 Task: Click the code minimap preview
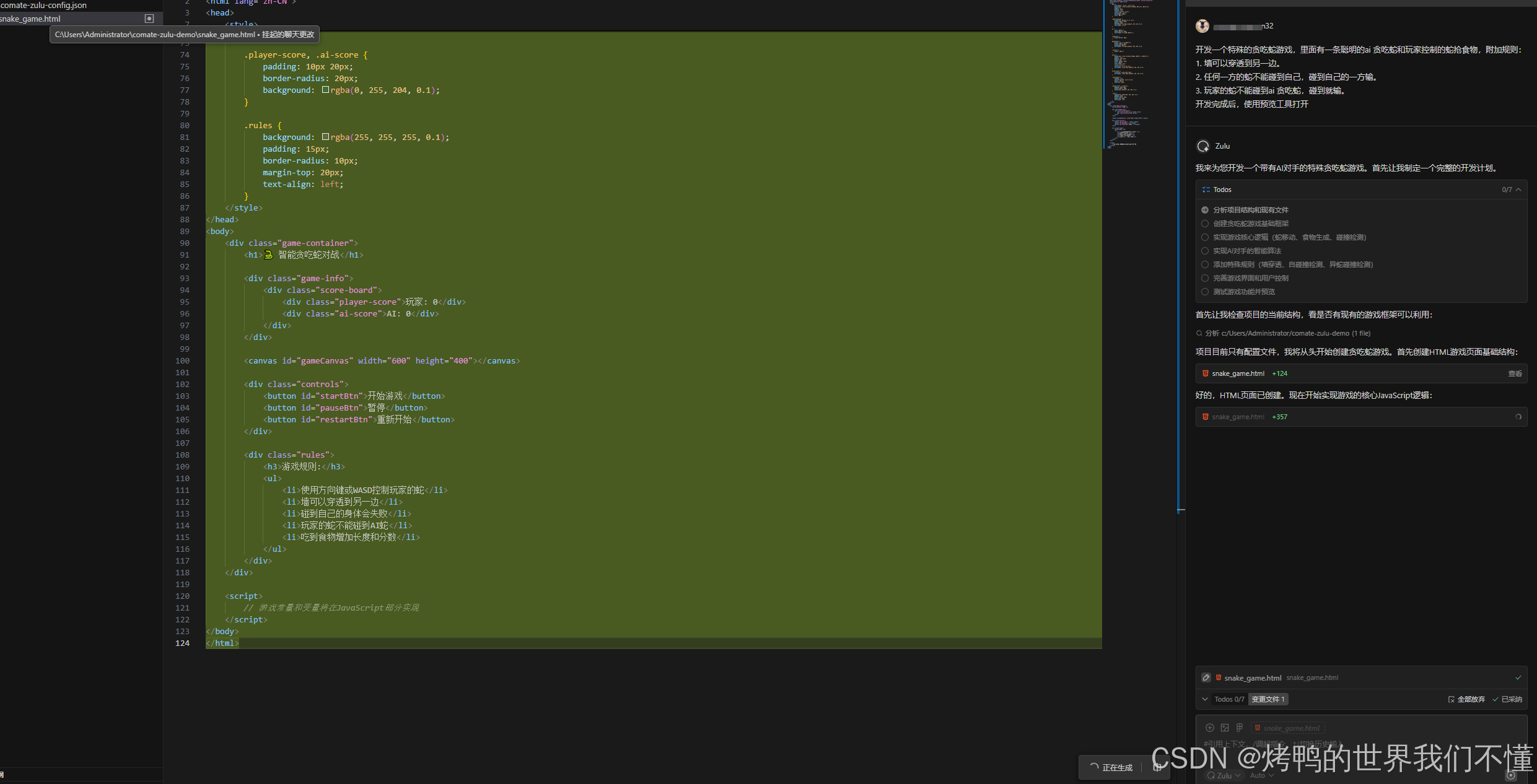tap(1128, 74)
